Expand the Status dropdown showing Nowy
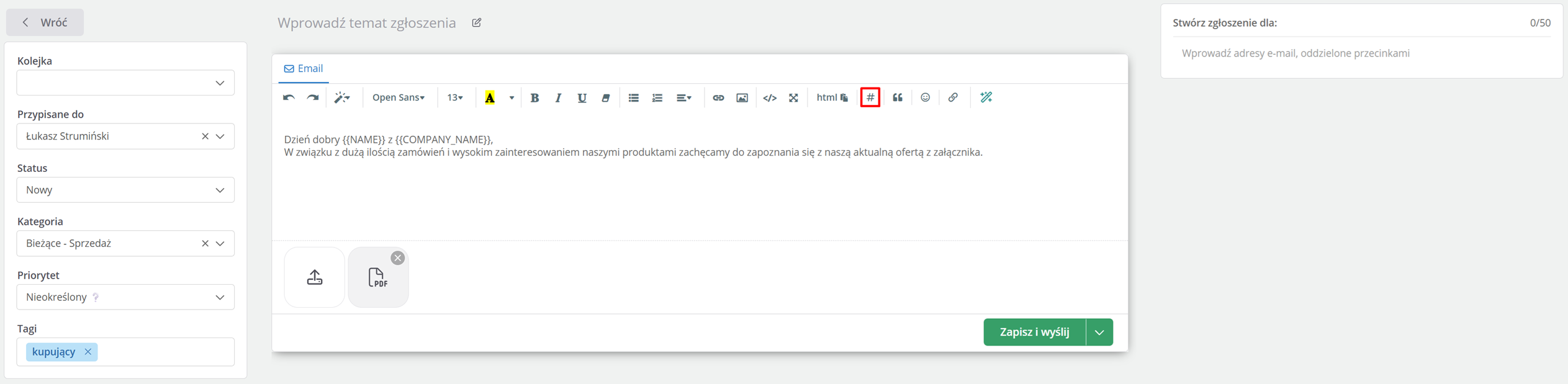Image resolution: width=1568 pixels, height=384 pixels. [125, 190]
